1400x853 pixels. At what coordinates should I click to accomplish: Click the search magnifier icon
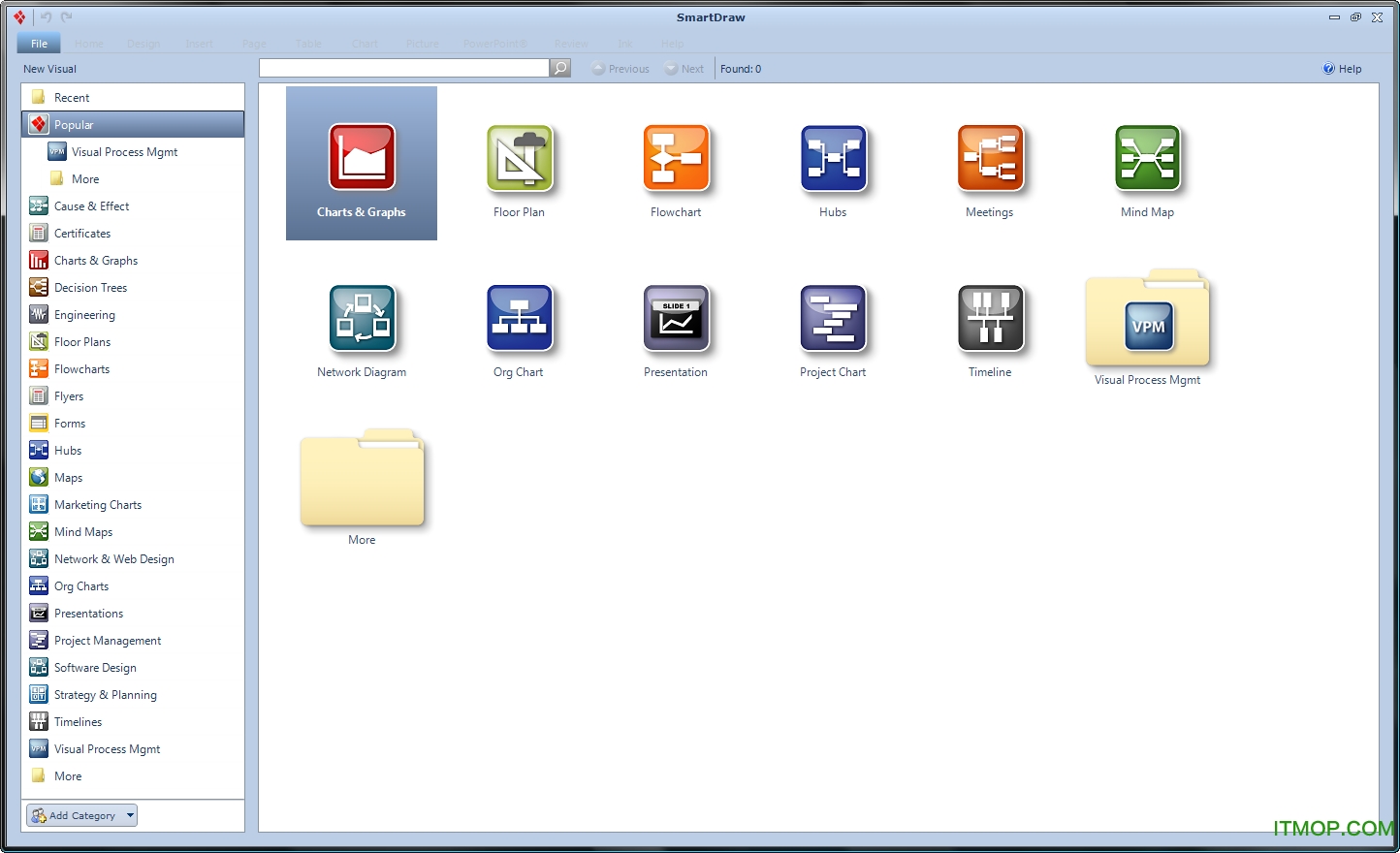click(x=560, y=68)
